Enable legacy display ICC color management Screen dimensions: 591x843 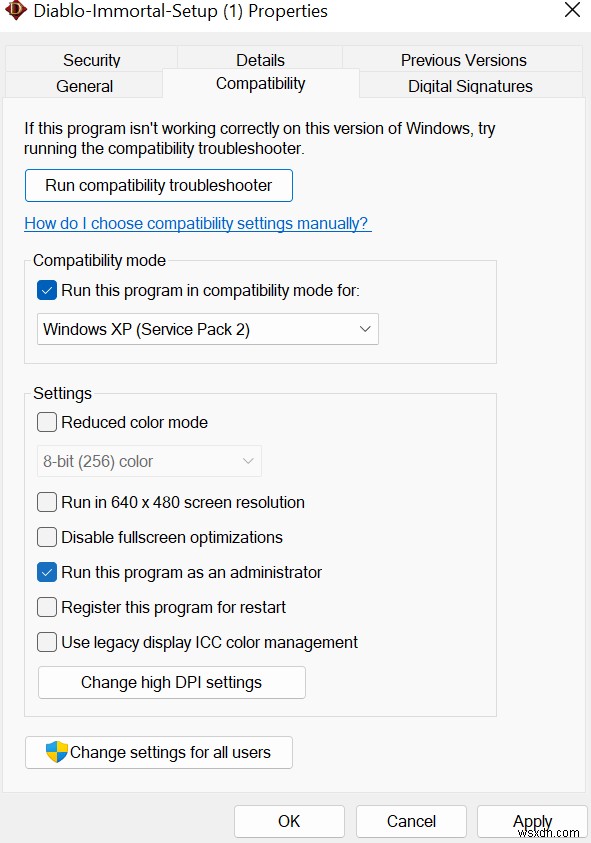click(x=46, y=642)
